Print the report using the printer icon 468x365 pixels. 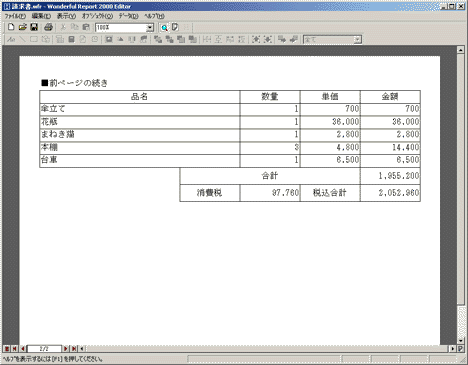click(x=48, y=27)
